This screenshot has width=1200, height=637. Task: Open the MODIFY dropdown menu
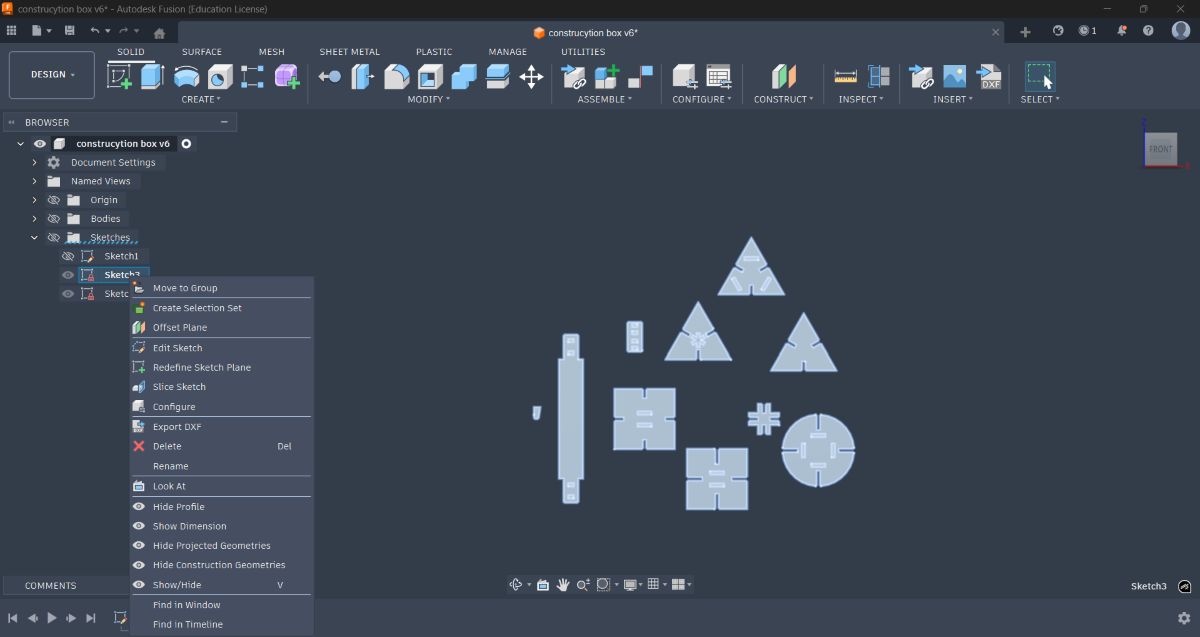(x=427, y=99)
